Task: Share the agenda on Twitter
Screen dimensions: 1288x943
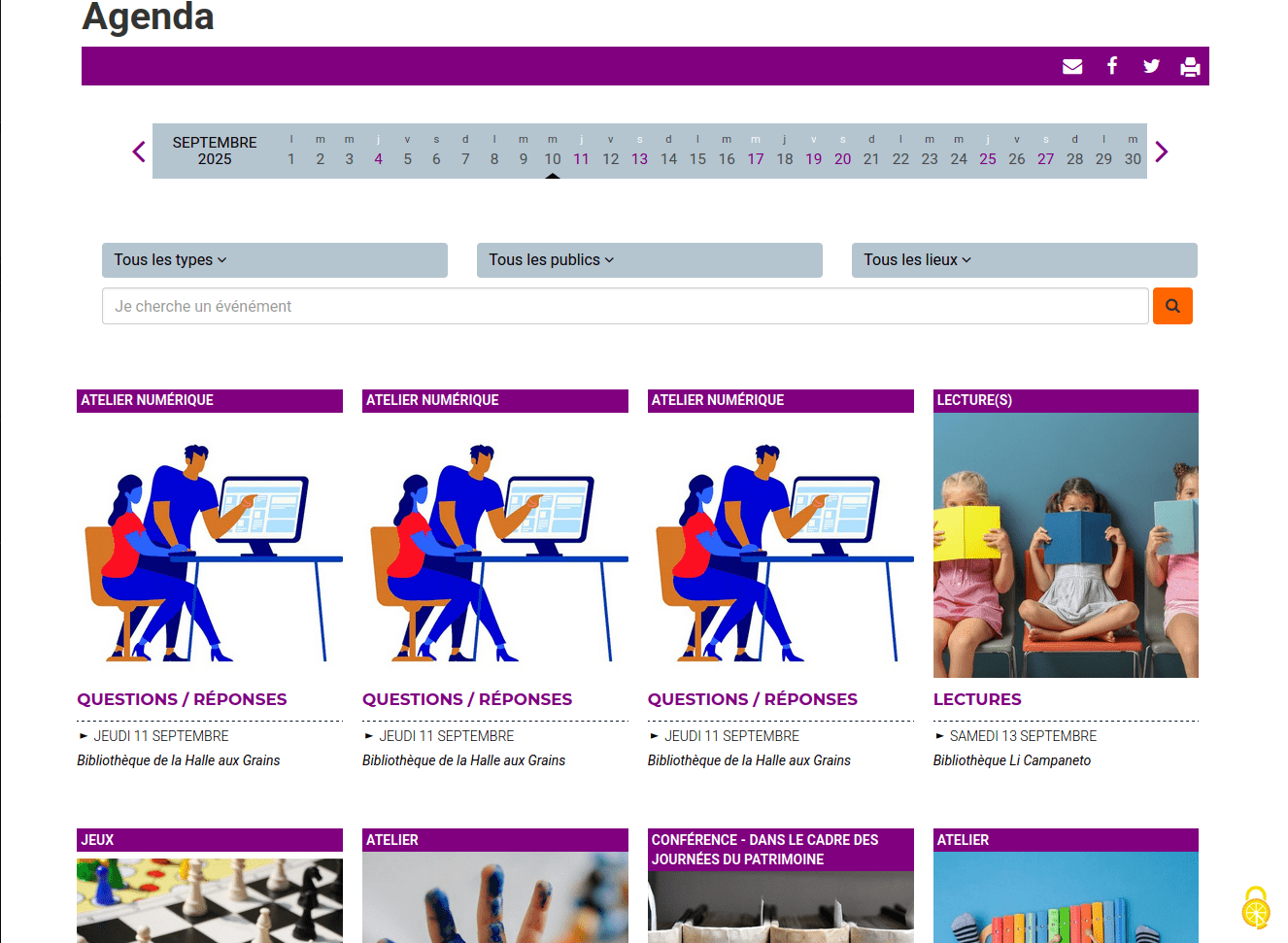Action: [1151, 66]
